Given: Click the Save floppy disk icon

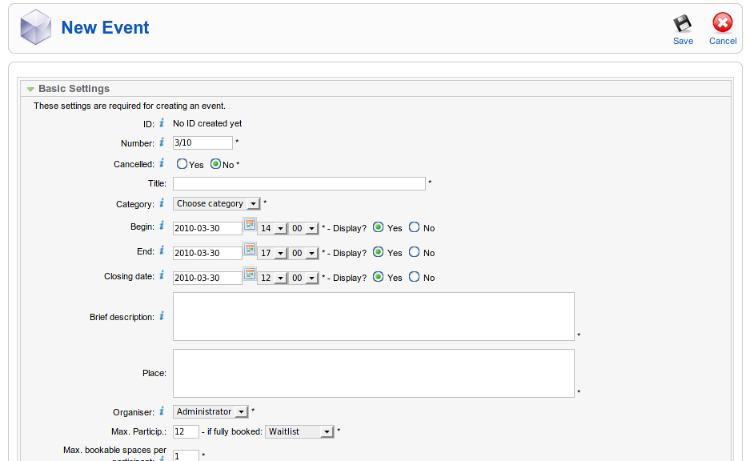Looking at the screenshot, I should 683,23.
